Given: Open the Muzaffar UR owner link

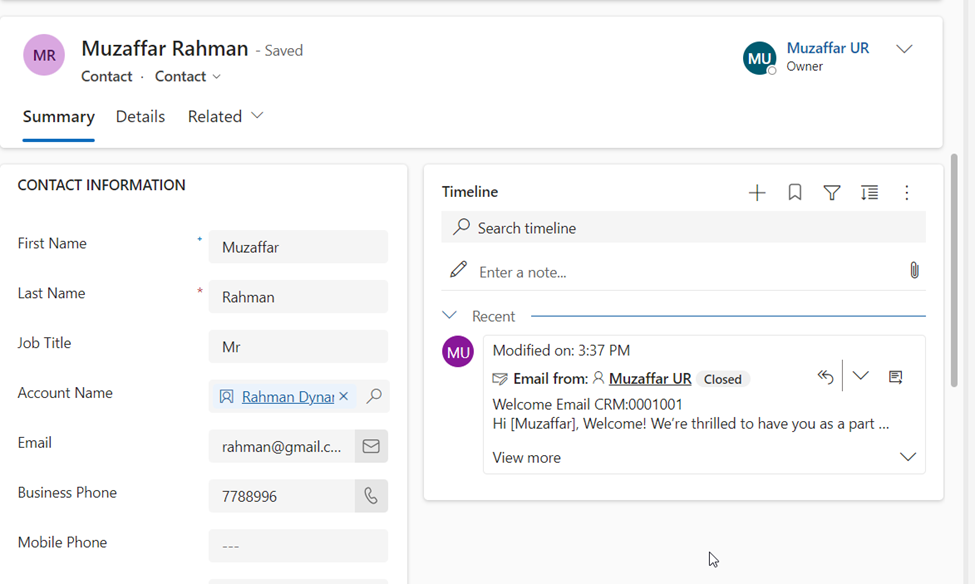Looking at the screenshot, I should 828,48.
